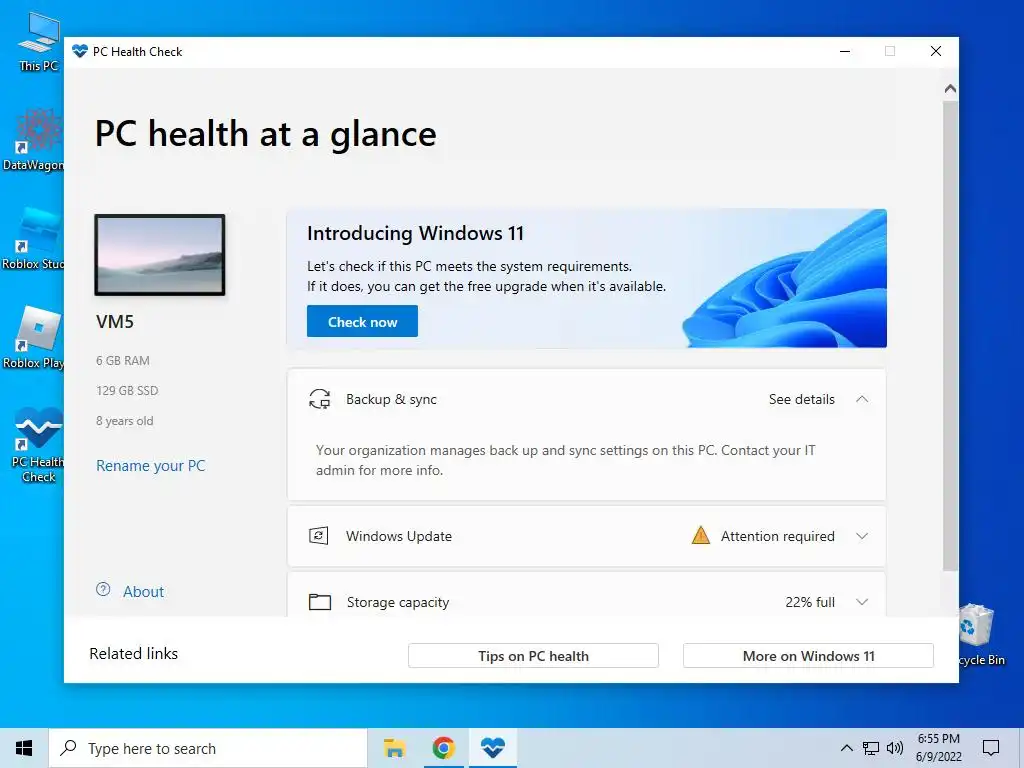
Task: Open the taskbar clock and date
Action: click(938, 748)
